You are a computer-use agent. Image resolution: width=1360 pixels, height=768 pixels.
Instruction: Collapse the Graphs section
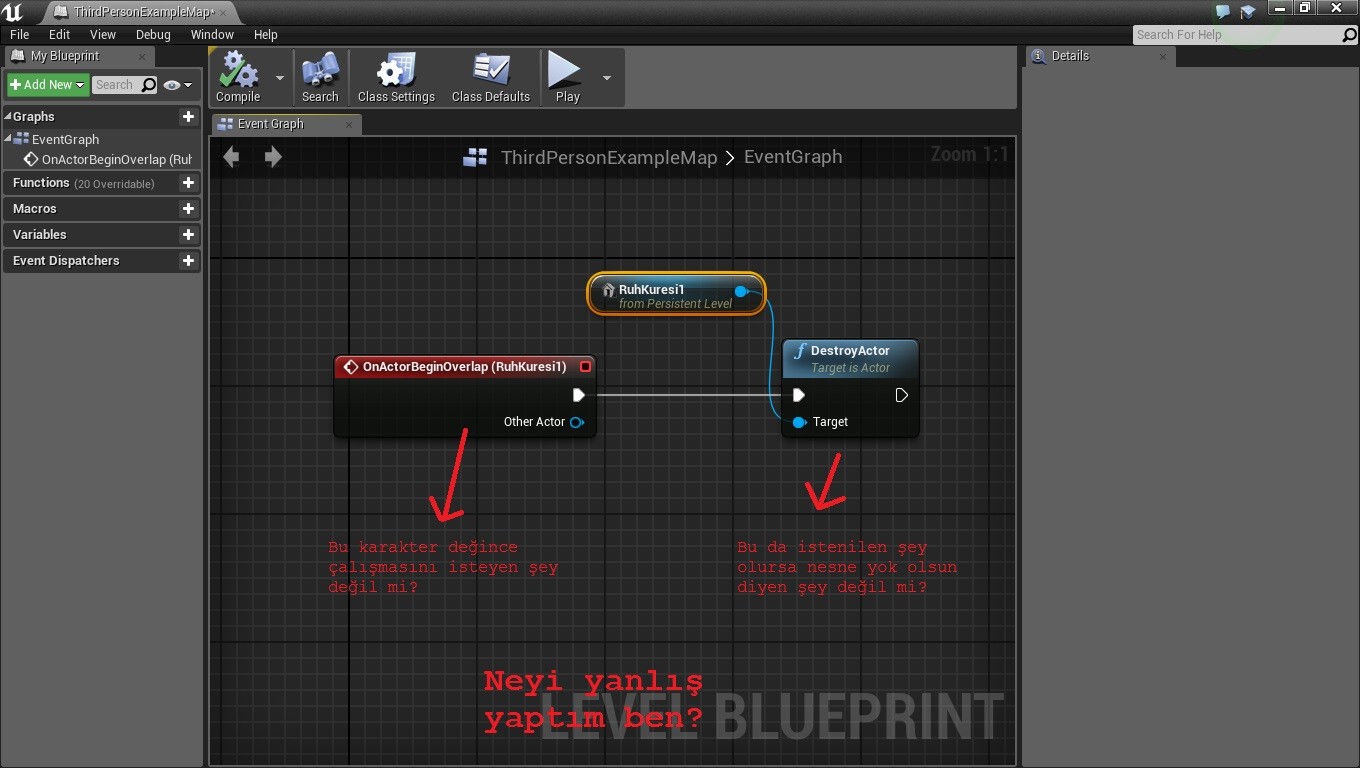(x=8, y=117)
